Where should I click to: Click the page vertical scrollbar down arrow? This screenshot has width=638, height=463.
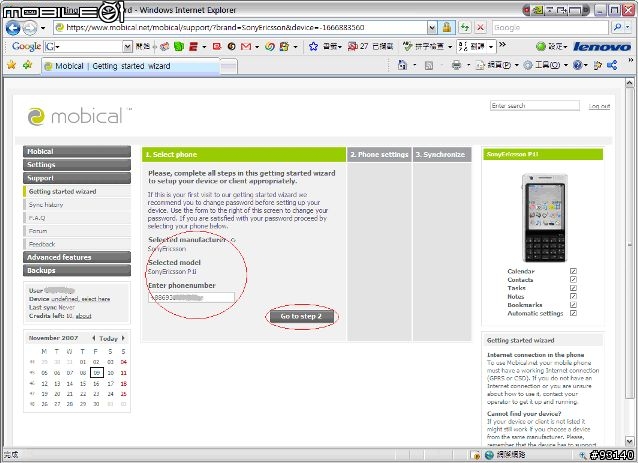629,441
